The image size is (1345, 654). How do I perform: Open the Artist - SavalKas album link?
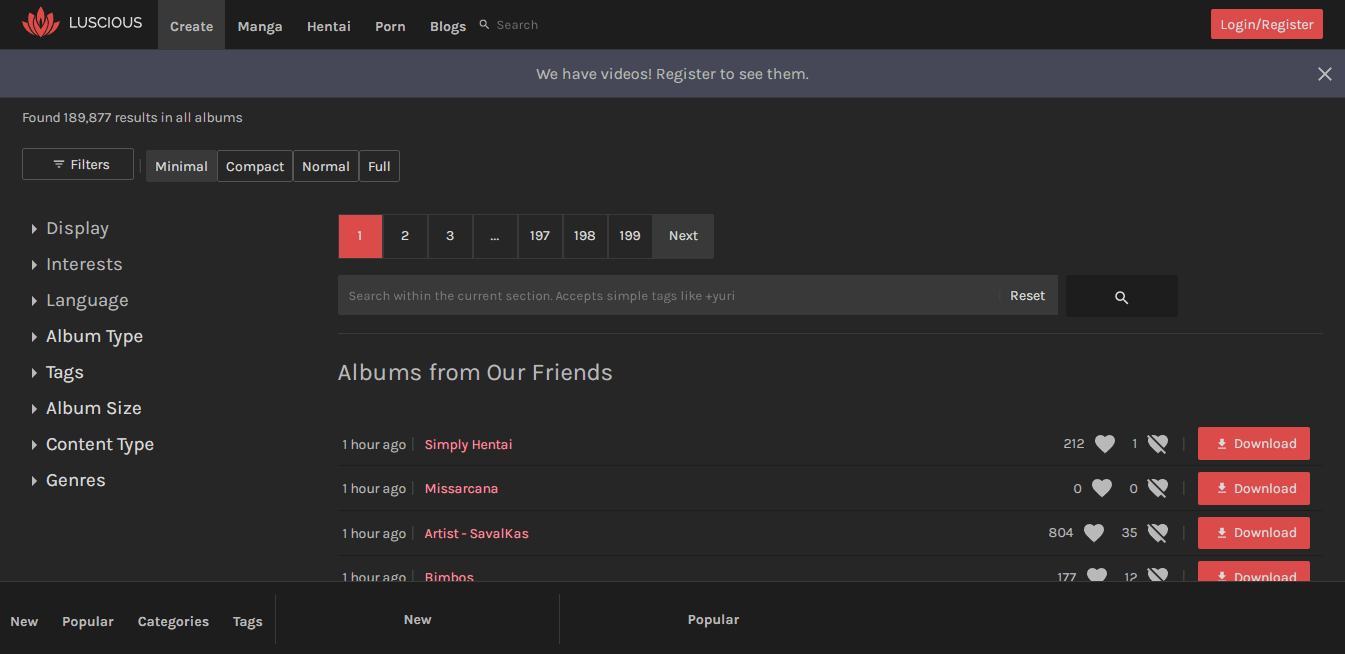476,533
